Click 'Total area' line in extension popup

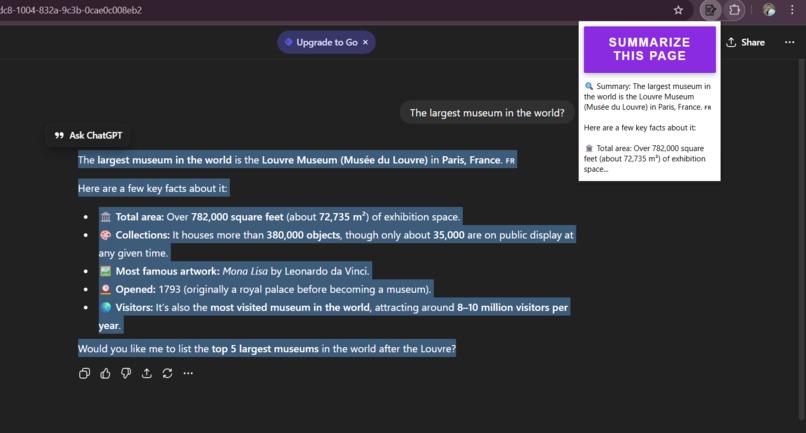tap(645, 158)
